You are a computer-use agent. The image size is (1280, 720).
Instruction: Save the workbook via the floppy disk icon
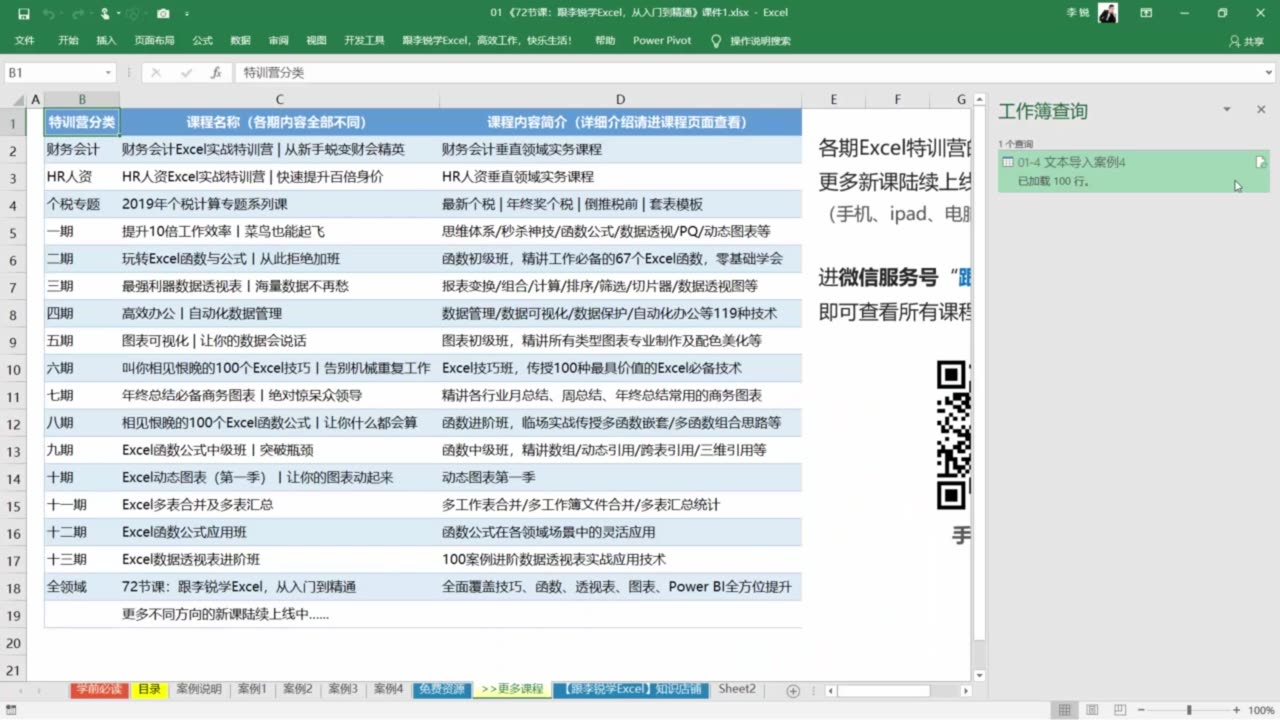(24, 14)
